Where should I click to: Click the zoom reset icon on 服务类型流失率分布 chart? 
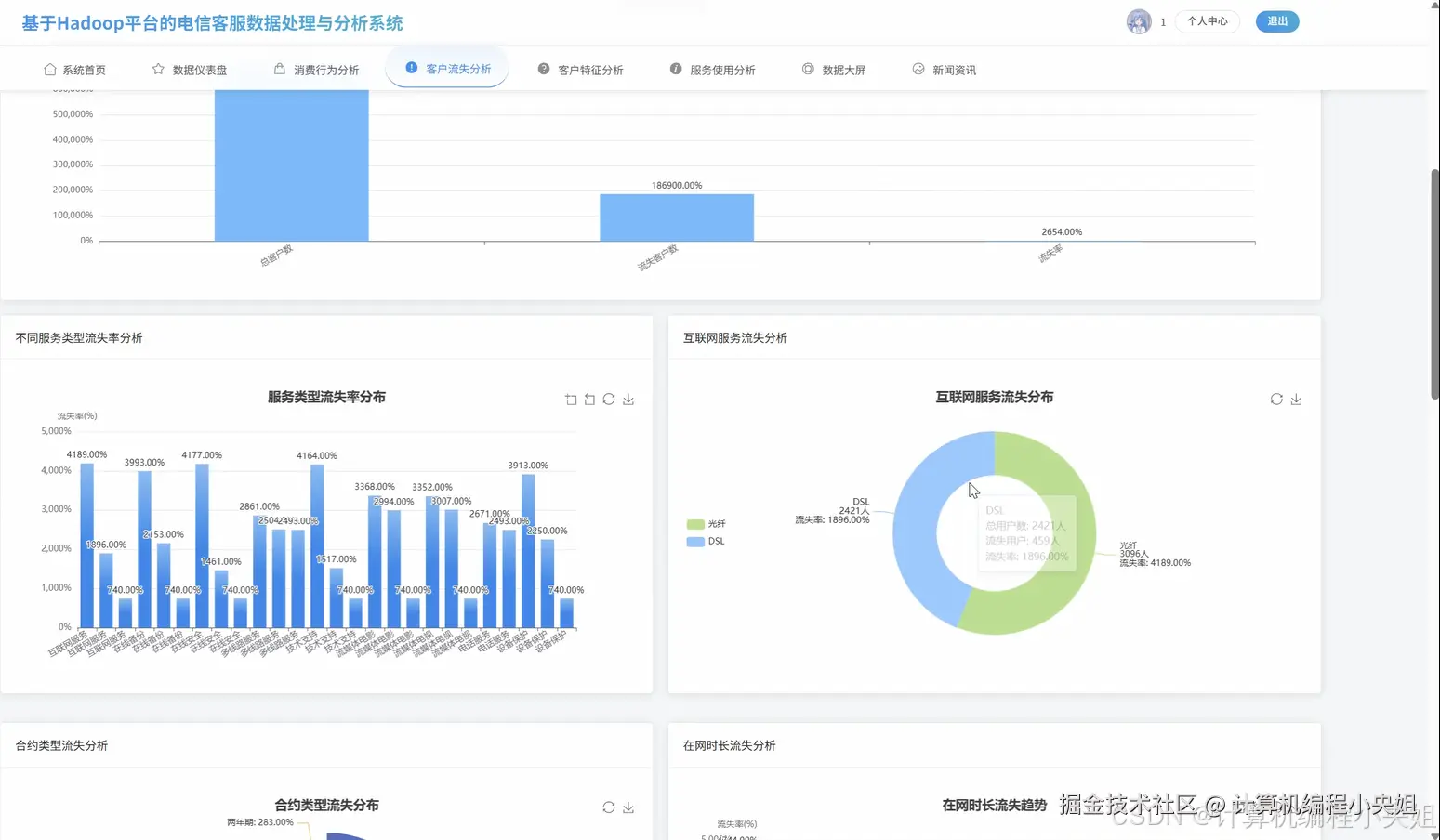click(x=589, y=399)
